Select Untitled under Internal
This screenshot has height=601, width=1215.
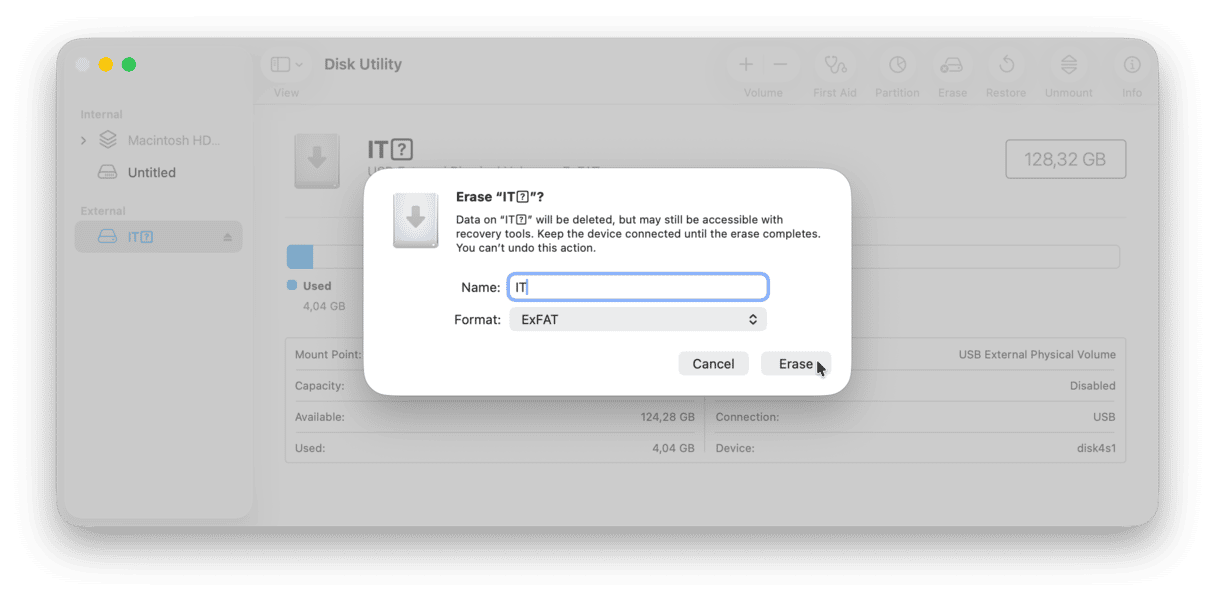coord(150,172)
